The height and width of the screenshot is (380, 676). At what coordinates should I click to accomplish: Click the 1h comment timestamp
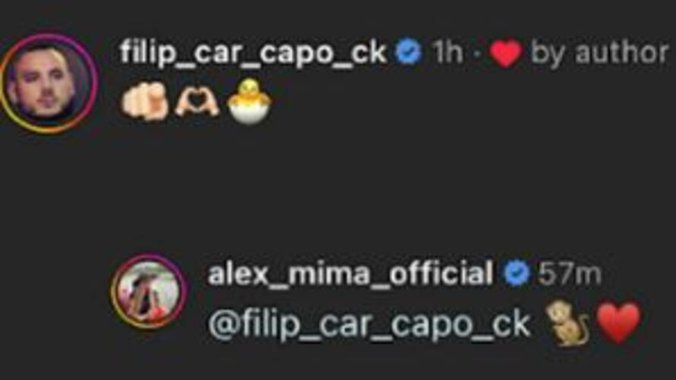[448, 53]
